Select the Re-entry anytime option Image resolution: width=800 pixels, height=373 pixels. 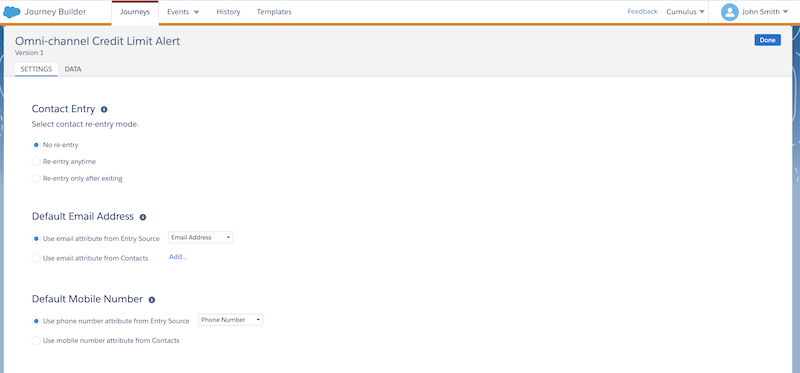(36, 162)
